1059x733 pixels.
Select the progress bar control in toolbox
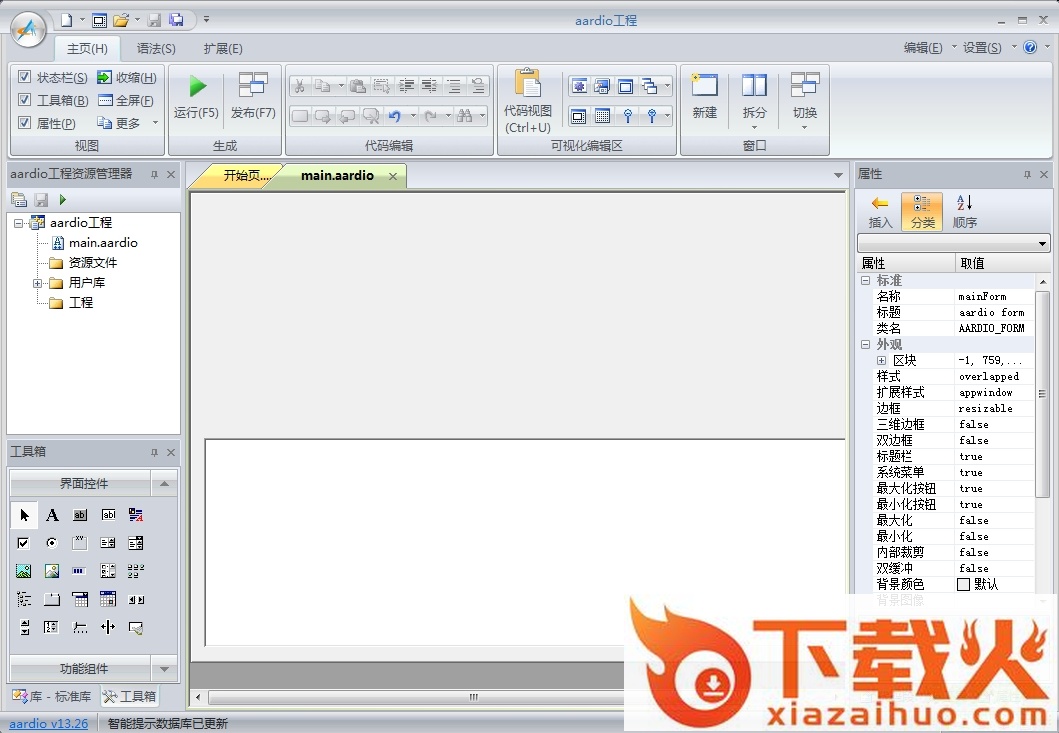coord(80,572)
